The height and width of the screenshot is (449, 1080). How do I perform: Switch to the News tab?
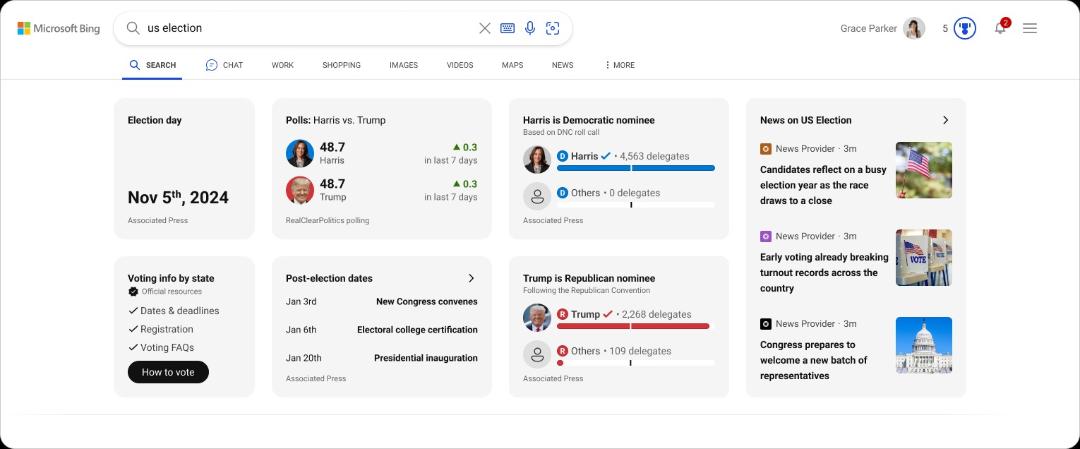click(x=562, y=65)
